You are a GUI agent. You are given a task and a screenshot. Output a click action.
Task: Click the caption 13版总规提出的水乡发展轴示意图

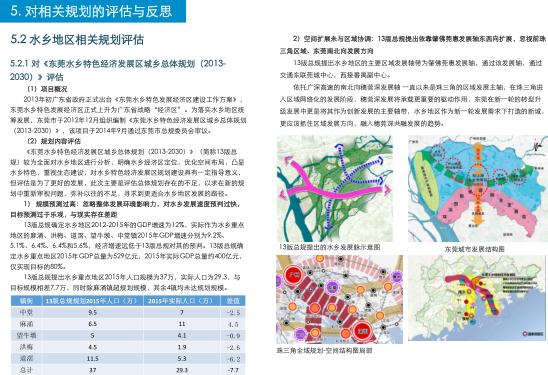point(330,247)
